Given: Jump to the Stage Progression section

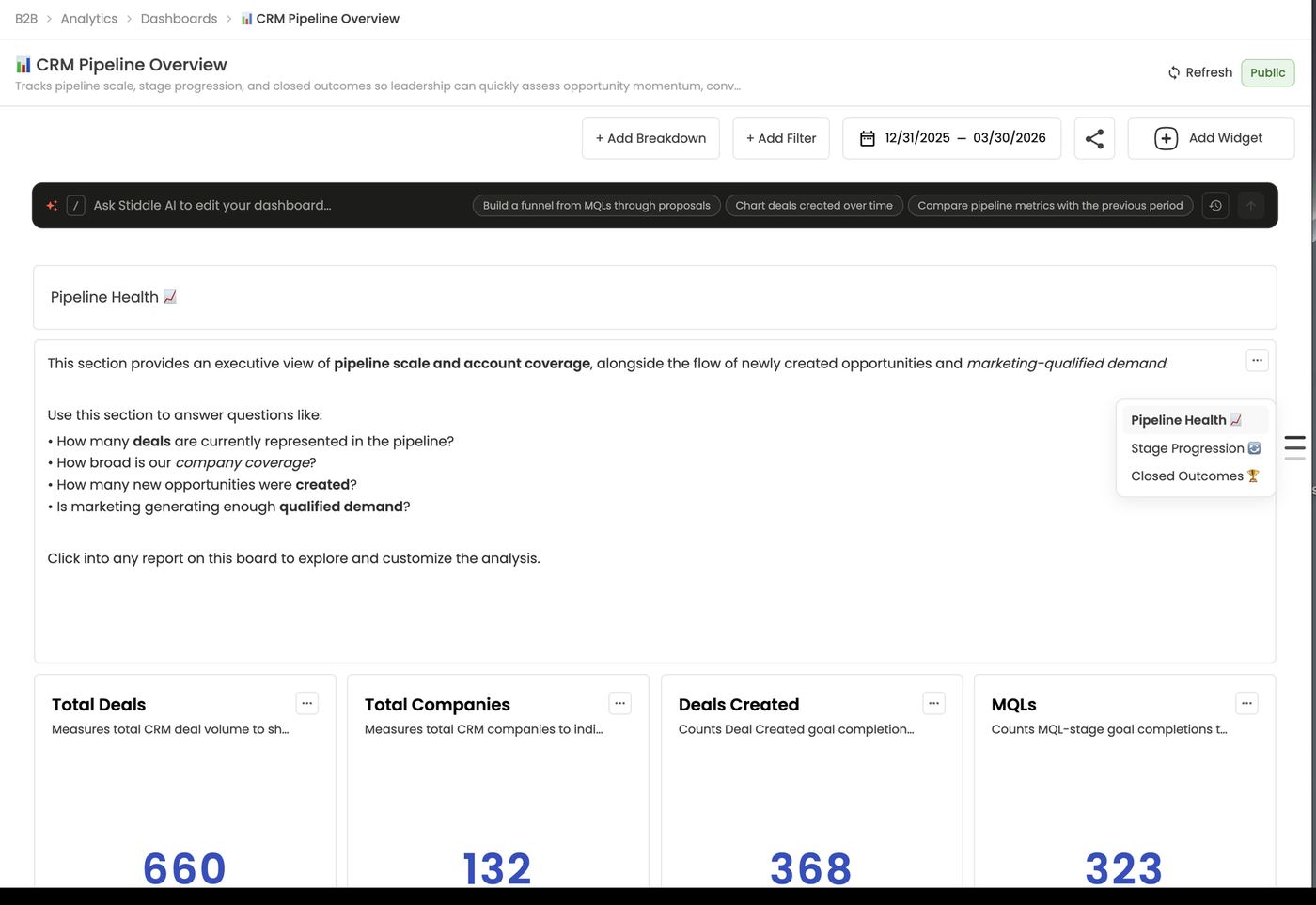Looking at the screenshot, I should 1196,448.
